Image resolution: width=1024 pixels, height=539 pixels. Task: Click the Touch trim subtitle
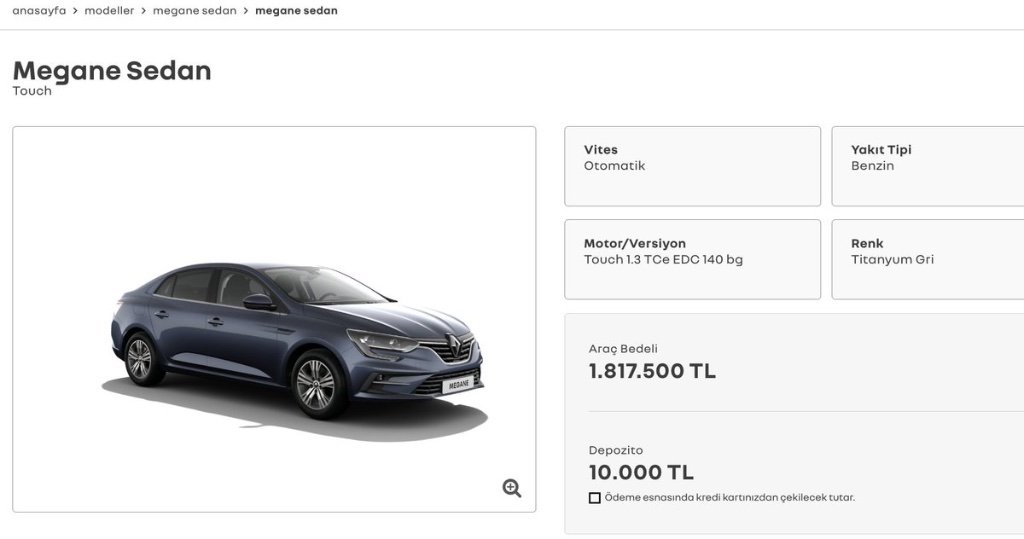[32, 91]
